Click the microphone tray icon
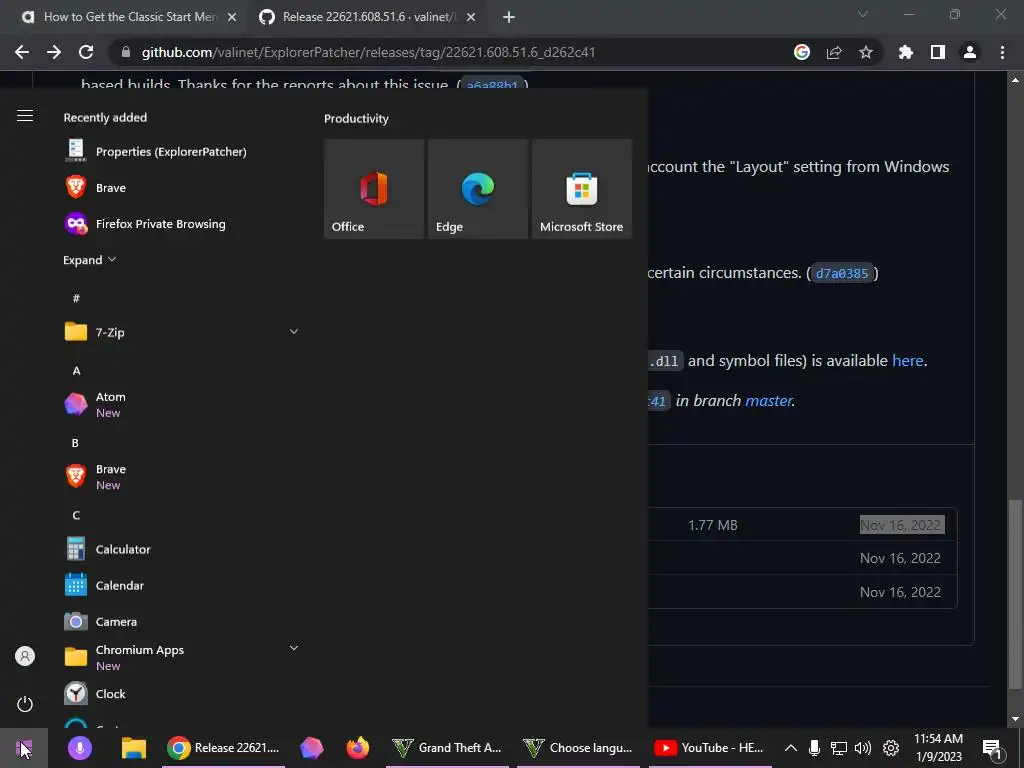1024x768 pixels. [814, 748]
